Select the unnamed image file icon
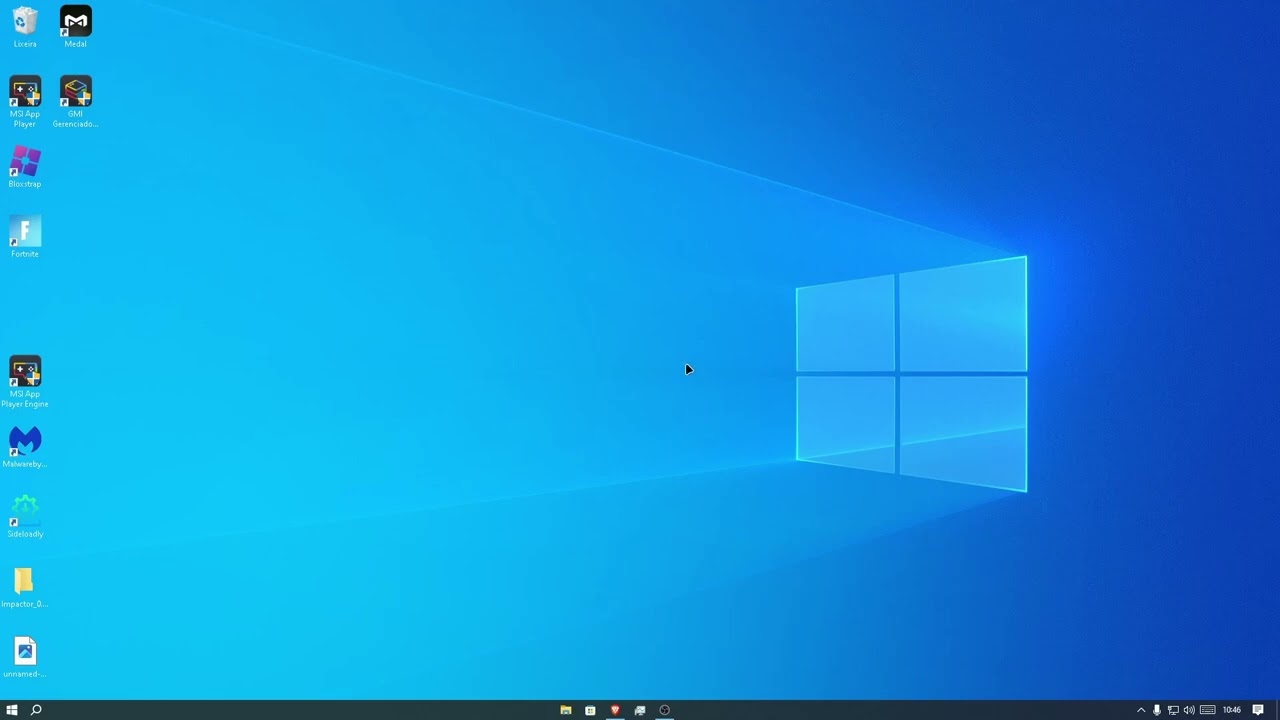Image resolution: width=1280 pixels, height=720 pixels. 25,657
